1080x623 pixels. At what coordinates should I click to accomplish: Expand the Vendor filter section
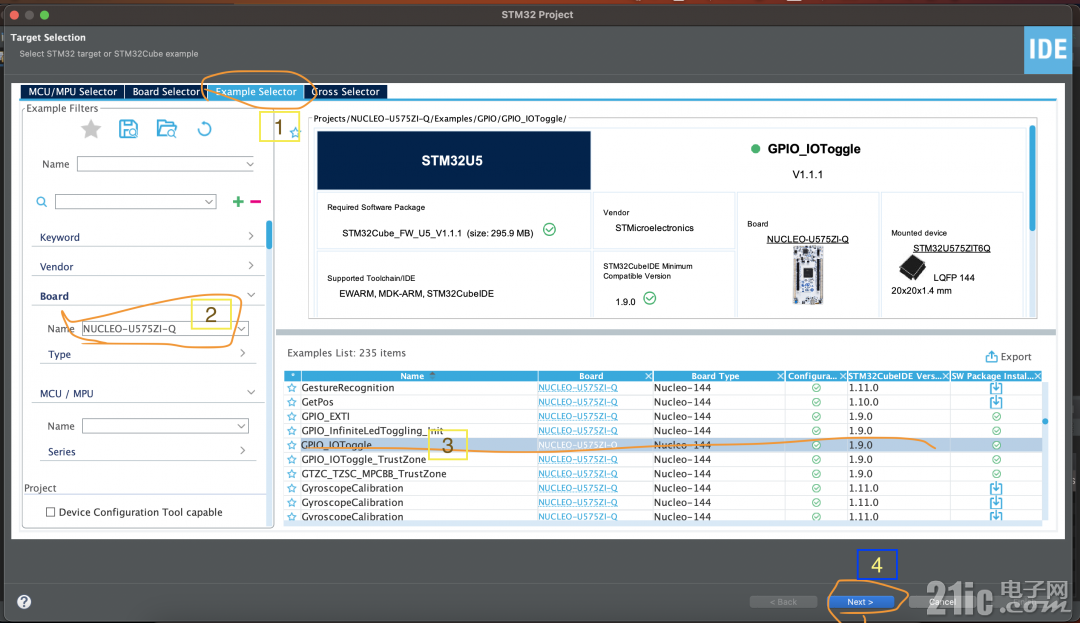pos(251,266)
